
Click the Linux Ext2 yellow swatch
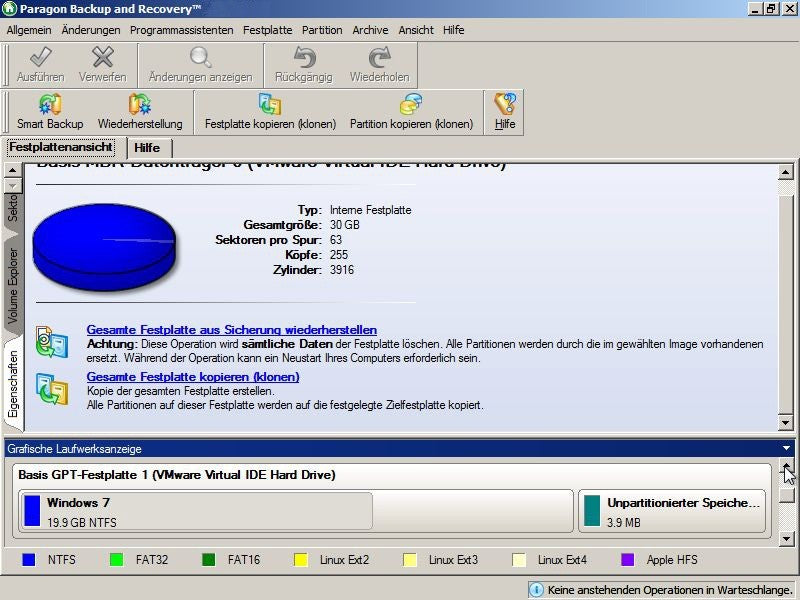pyautogui.click(x=301, y=560)
